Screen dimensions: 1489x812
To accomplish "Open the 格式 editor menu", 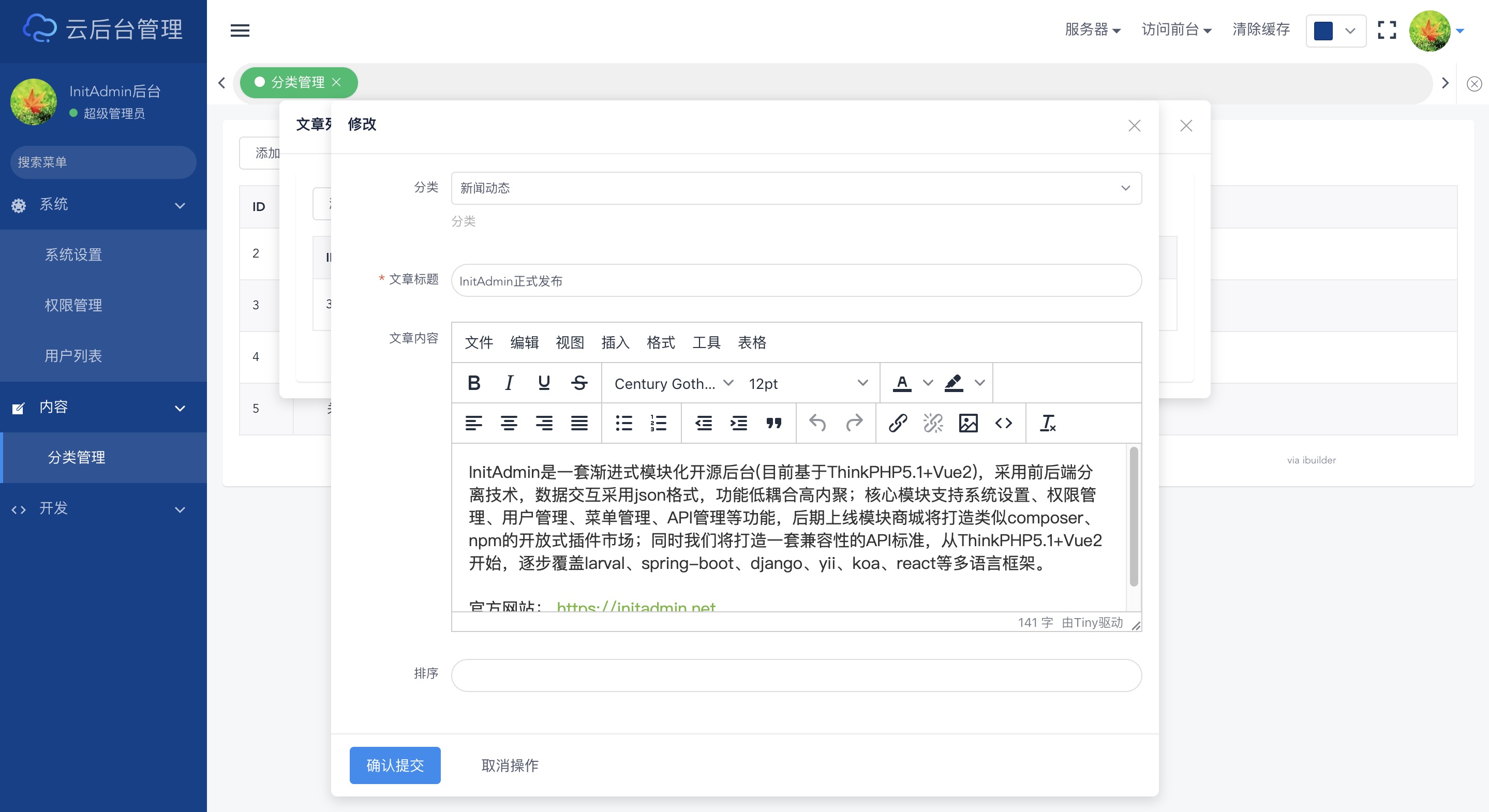I will pos(661,343).
